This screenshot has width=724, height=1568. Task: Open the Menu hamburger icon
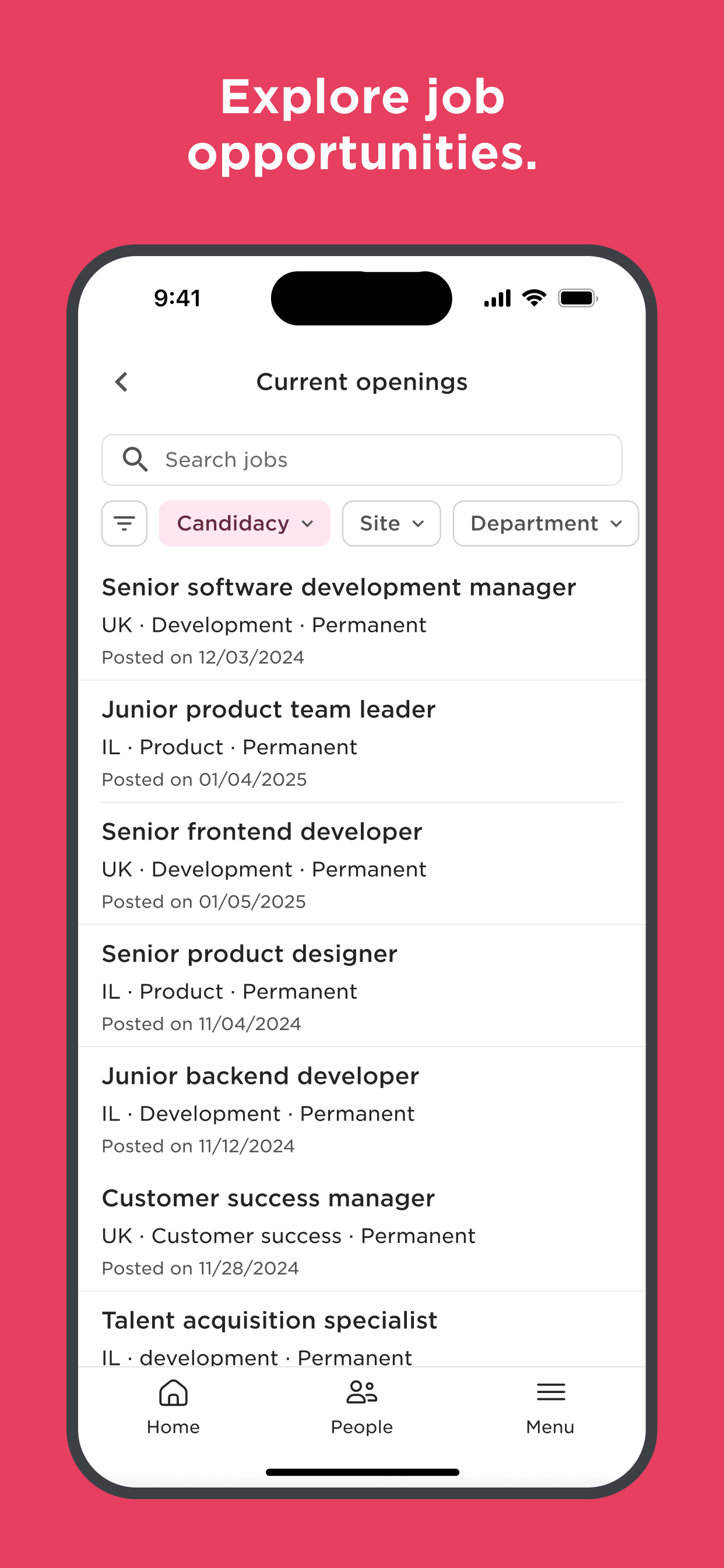pos(551,1392)
